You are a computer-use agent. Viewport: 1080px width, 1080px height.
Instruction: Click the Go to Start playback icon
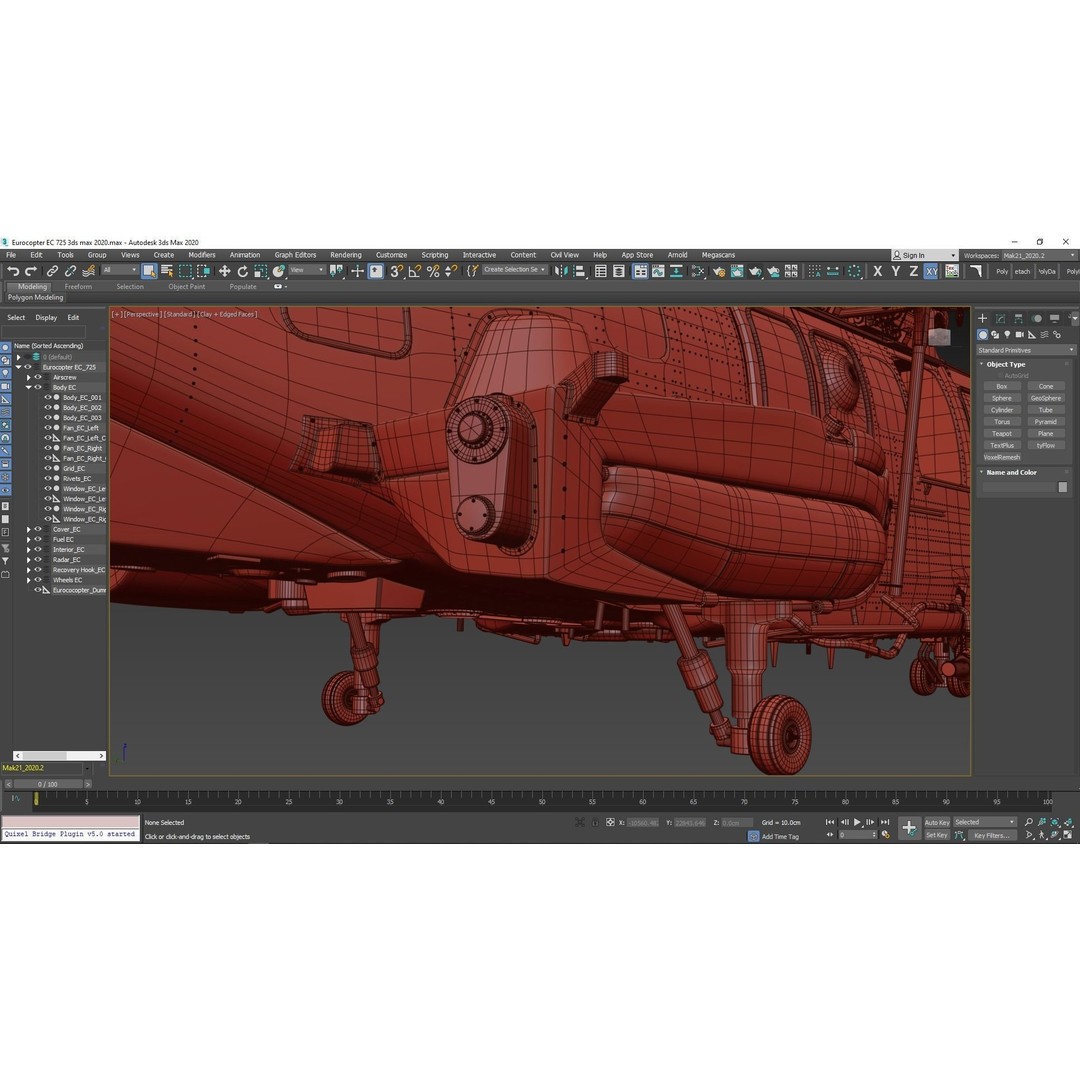pos(830,822)
